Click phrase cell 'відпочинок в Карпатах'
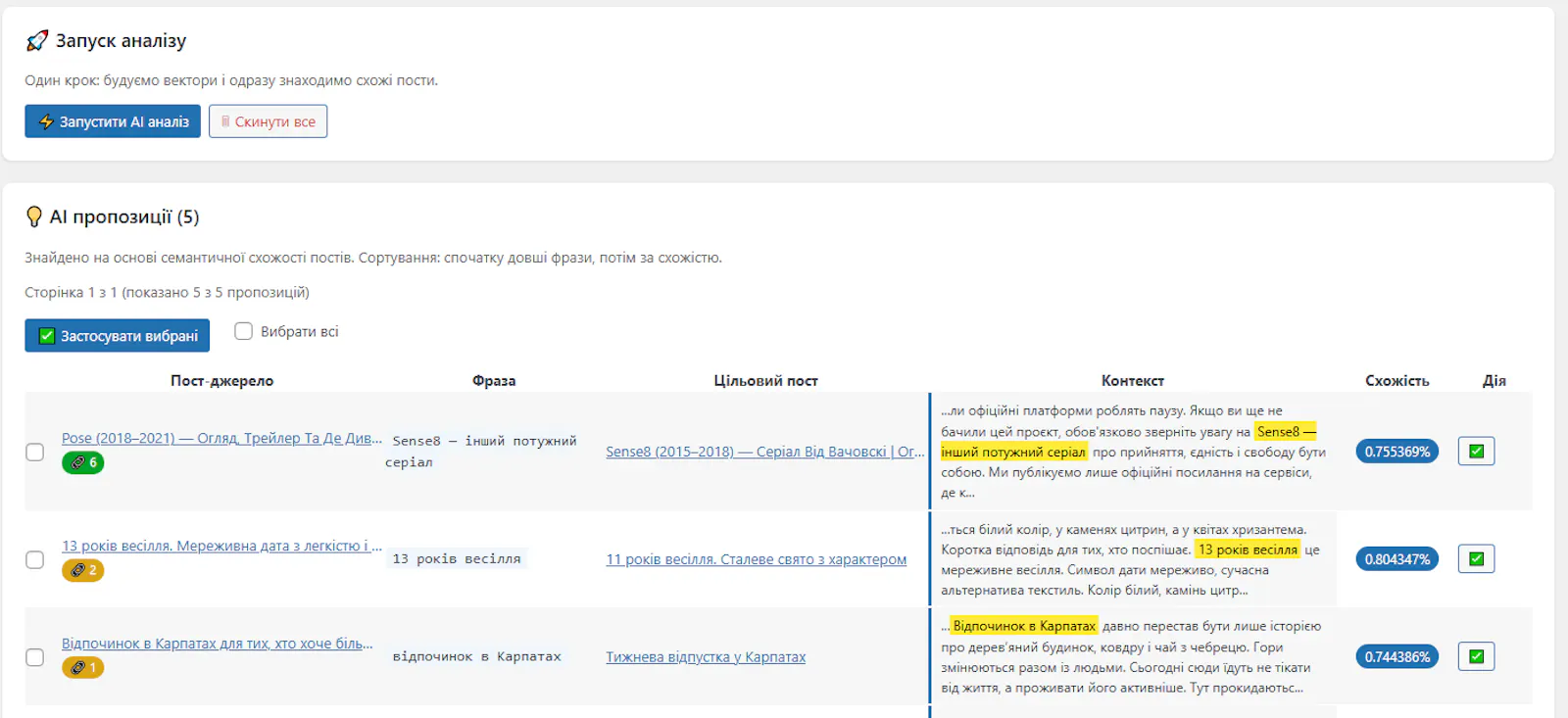1568x718 pixels. tap(477, 657)
